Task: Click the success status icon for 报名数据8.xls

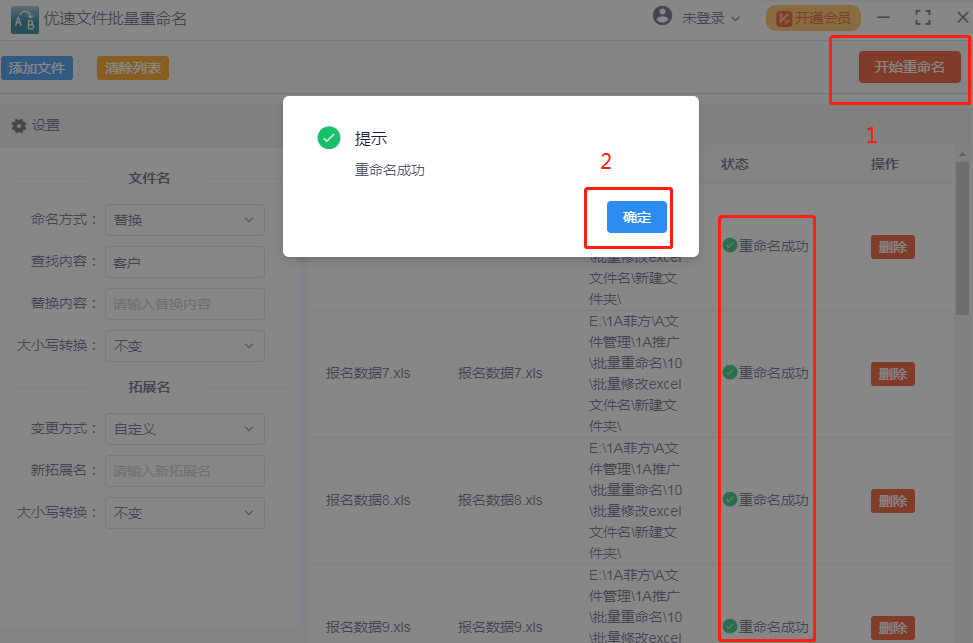Action: 730,500
